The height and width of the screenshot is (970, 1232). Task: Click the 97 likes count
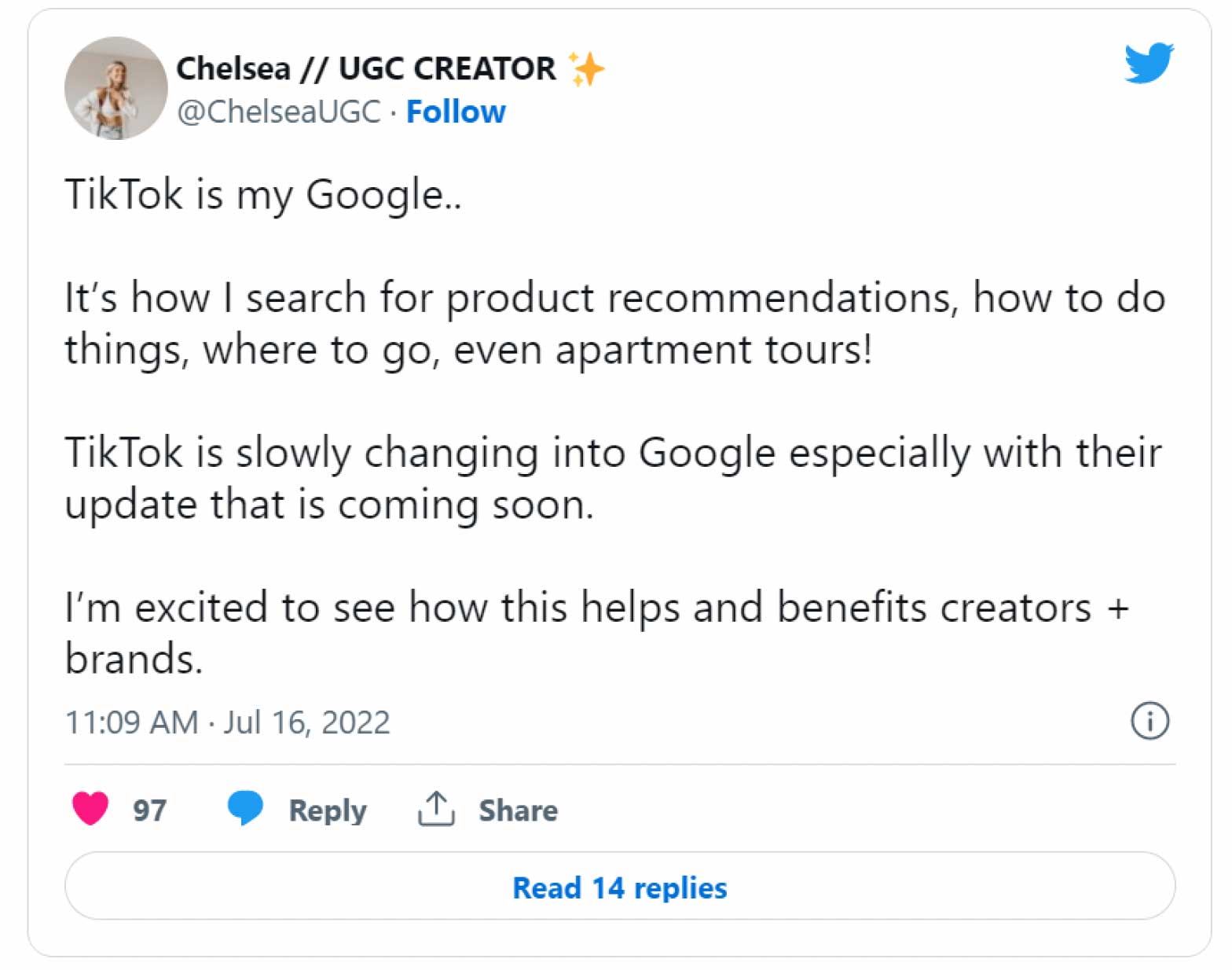[x=149, y=810]
